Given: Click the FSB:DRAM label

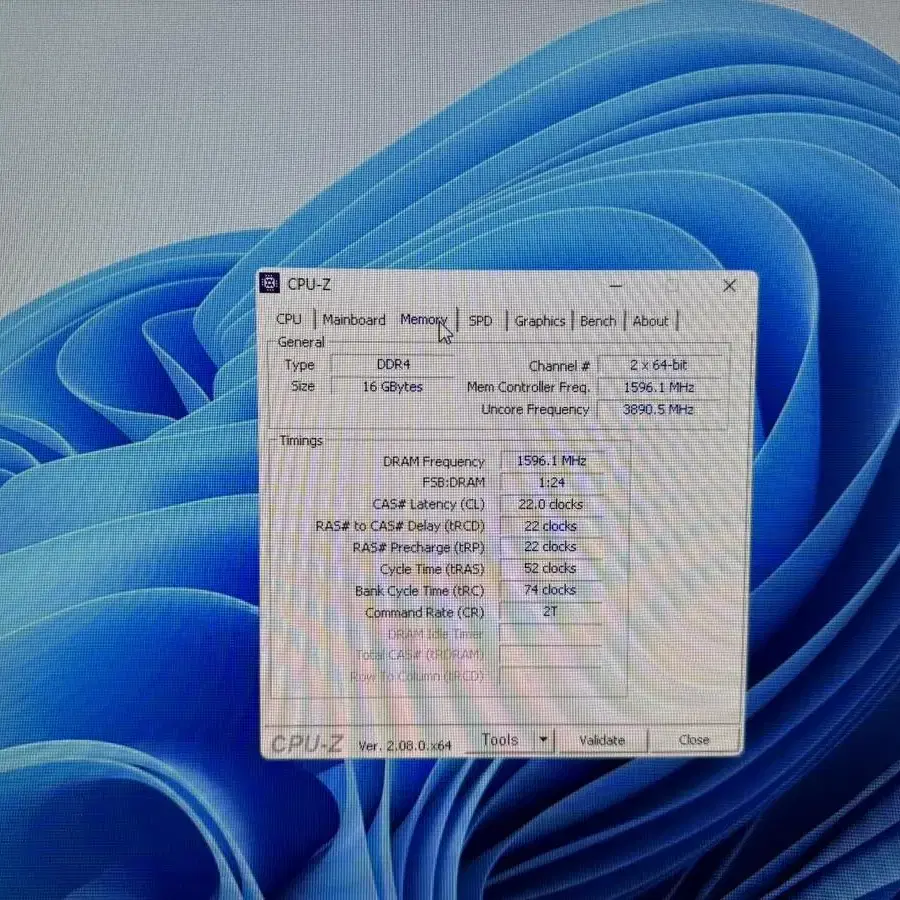Looking at the screenshot, I should [453, 482].
